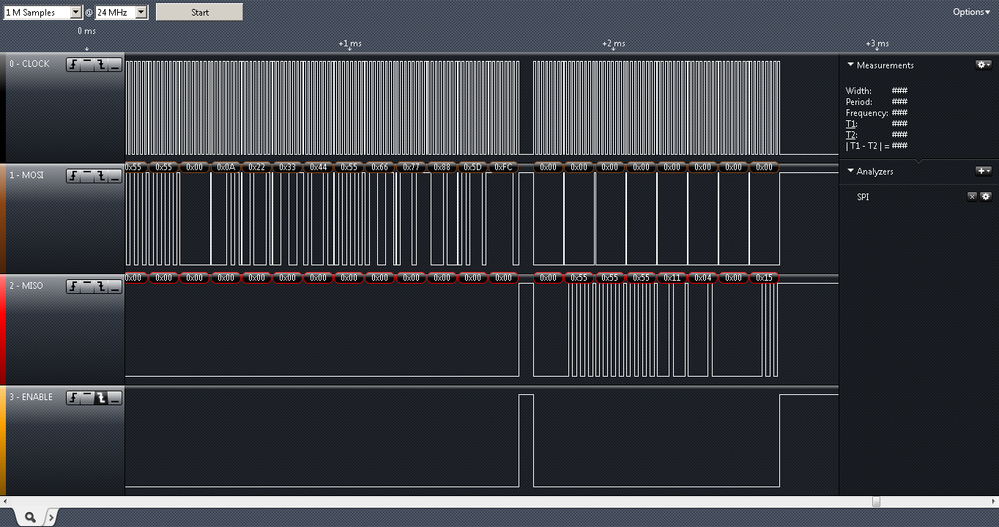Set high level trigger on CLOCK channel
Screen dimensions: 999x527
click(87, 64)
